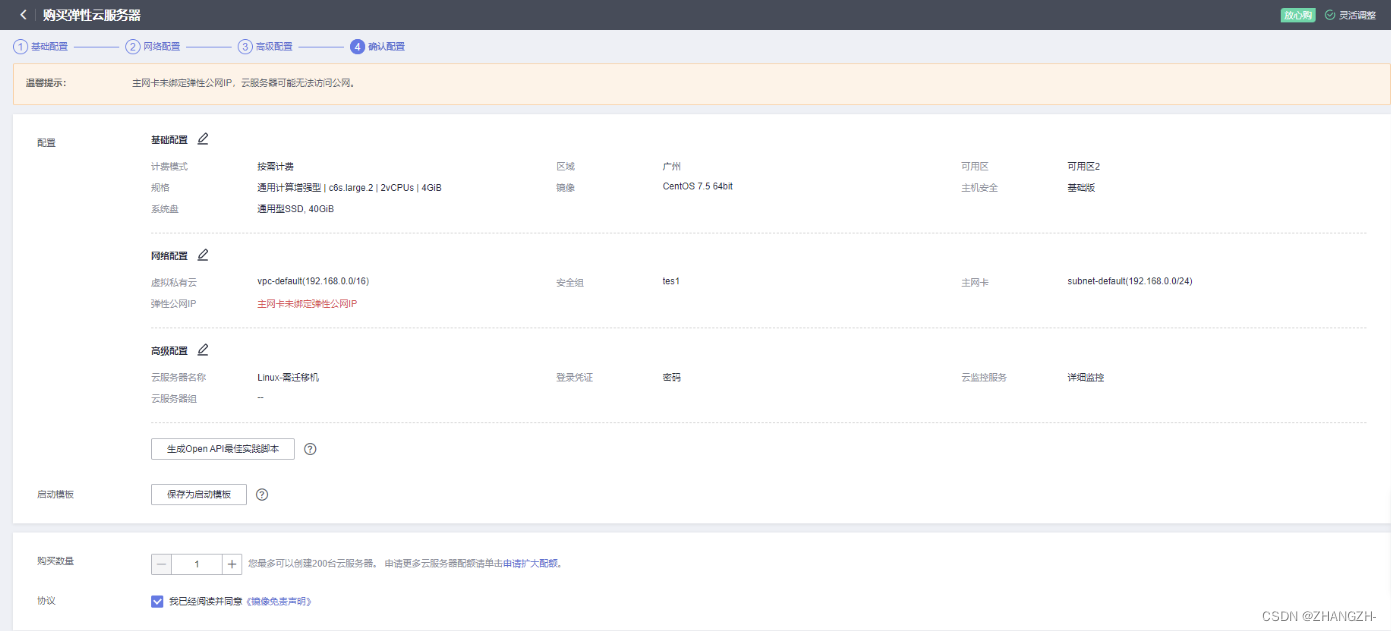Go to step 3 高级配置
Screen dimensions: 1391x631
[265, 46]
